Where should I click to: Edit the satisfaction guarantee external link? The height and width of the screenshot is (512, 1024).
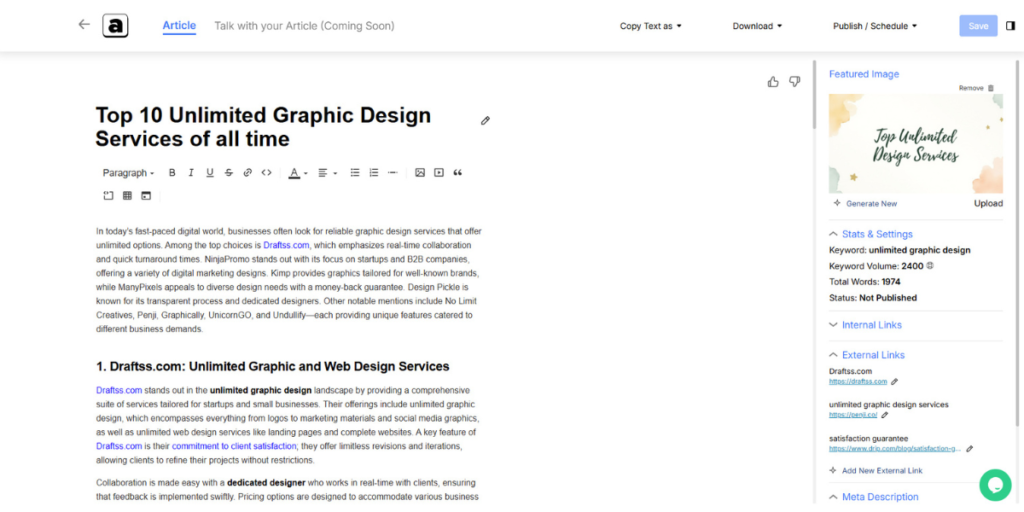click(970, 449)
